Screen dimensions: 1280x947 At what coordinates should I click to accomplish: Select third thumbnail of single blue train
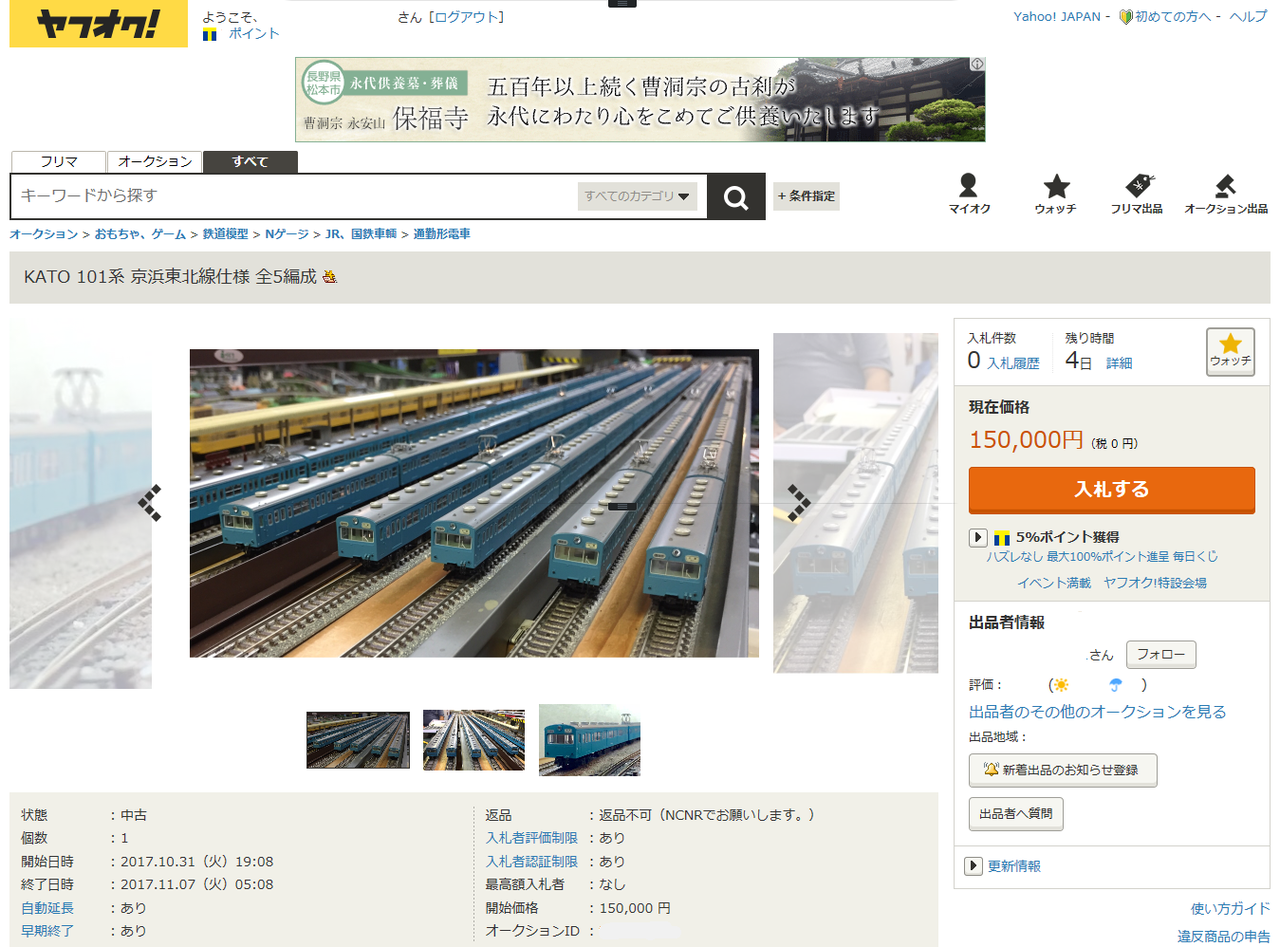tap(590, 740)
